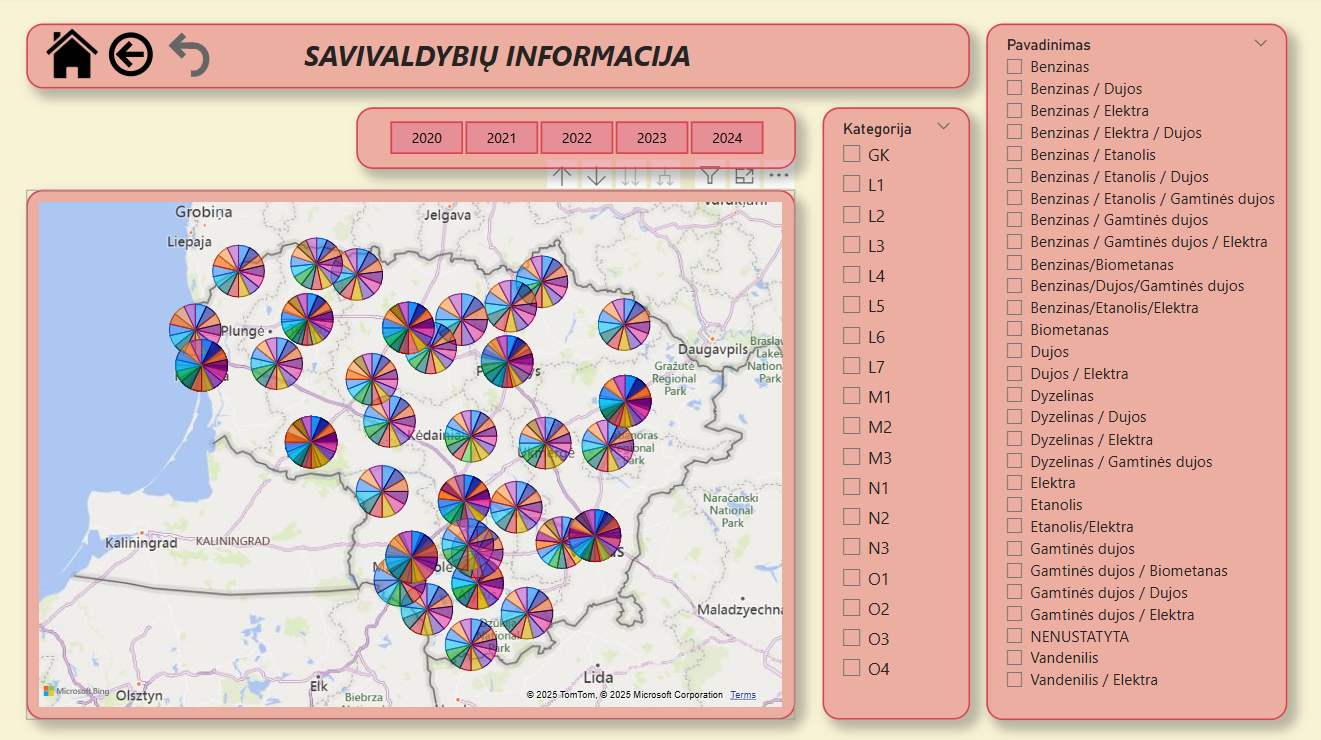The height and width of the screenshot is (740, 1321).
Task: Check the NENUSTATYTA checkbox
Action: pyautogui.click(x=1015, y=636)
